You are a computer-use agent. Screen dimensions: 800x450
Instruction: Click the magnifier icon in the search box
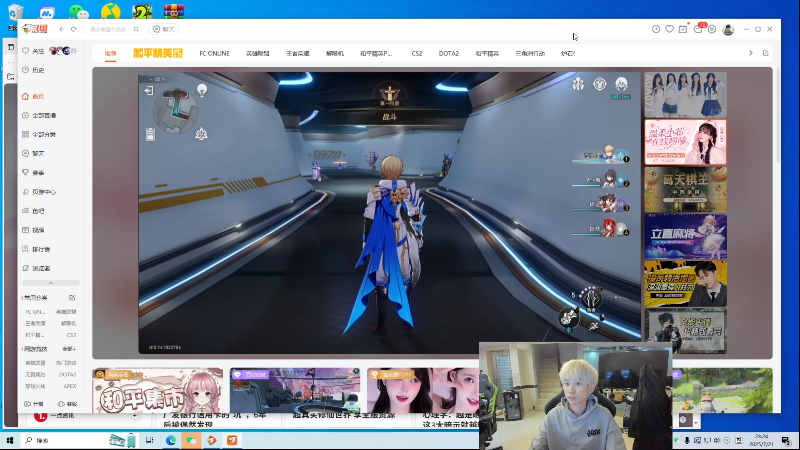pyautogui.click(x=136, y=29)
